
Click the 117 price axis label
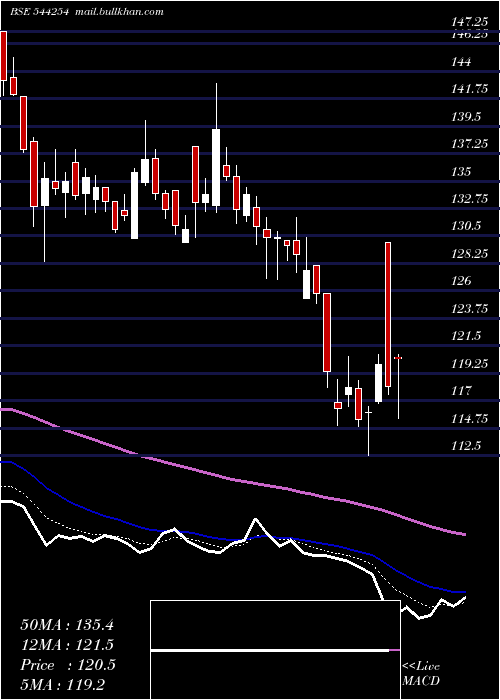click(460, 391)
